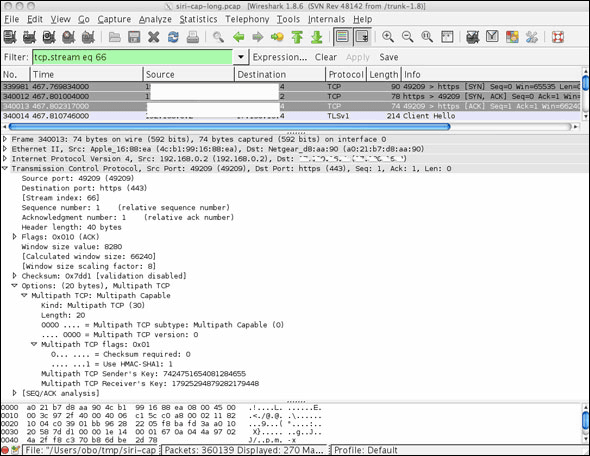The width and height of the screenshot is (590, 456).
Task: Zoom in toolbar icon
Action: [x=388, y=37]
